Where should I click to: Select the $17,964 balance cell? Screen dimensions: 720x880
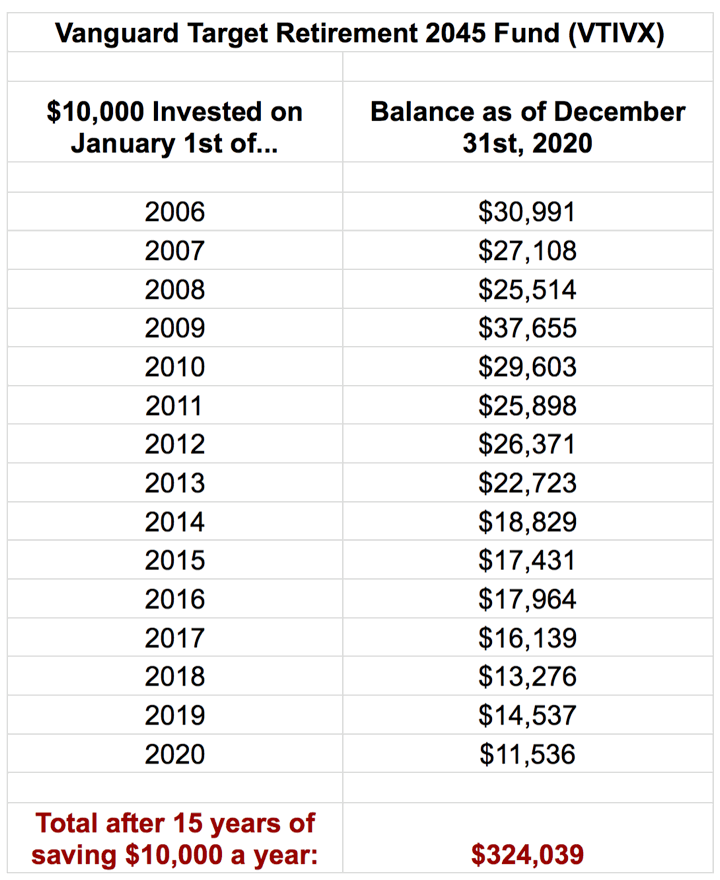tap(528, 599)
